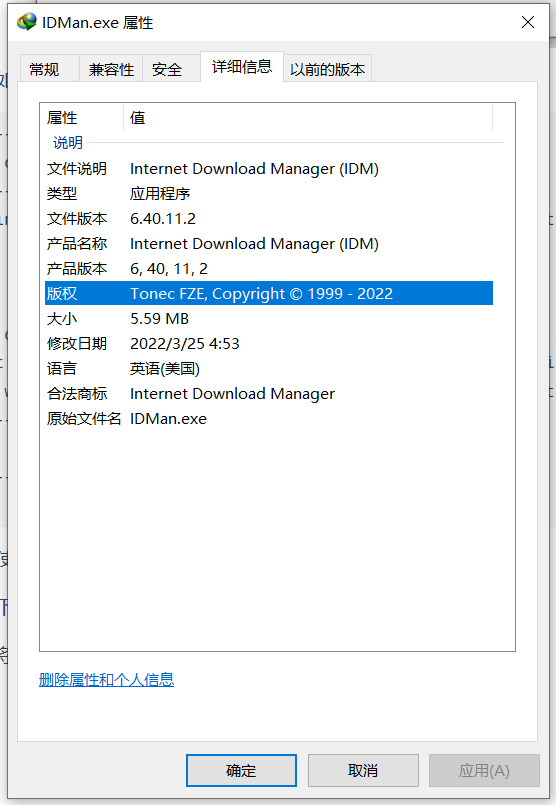Screen dimensions: 556x805
Task: Click the 属性 column header
Action: tap(82, 118)
